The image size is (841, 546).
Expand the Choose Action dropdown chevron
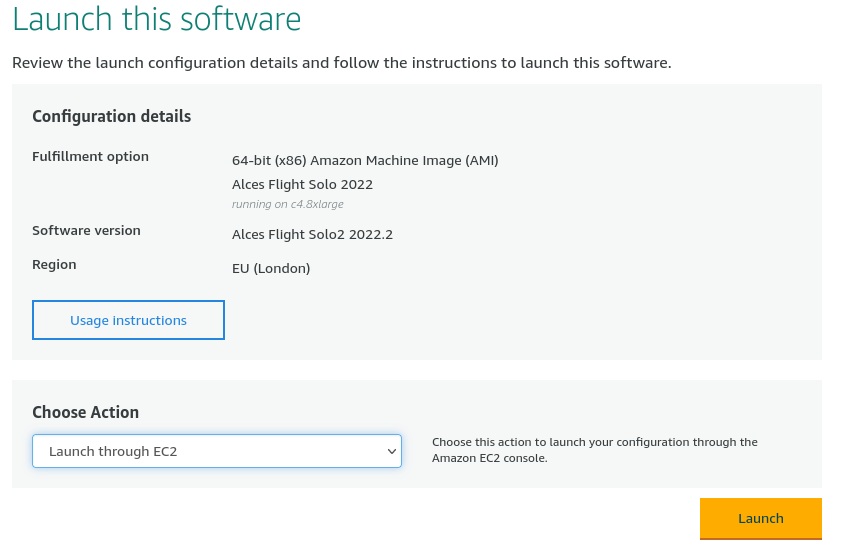(x=392, y=452)
